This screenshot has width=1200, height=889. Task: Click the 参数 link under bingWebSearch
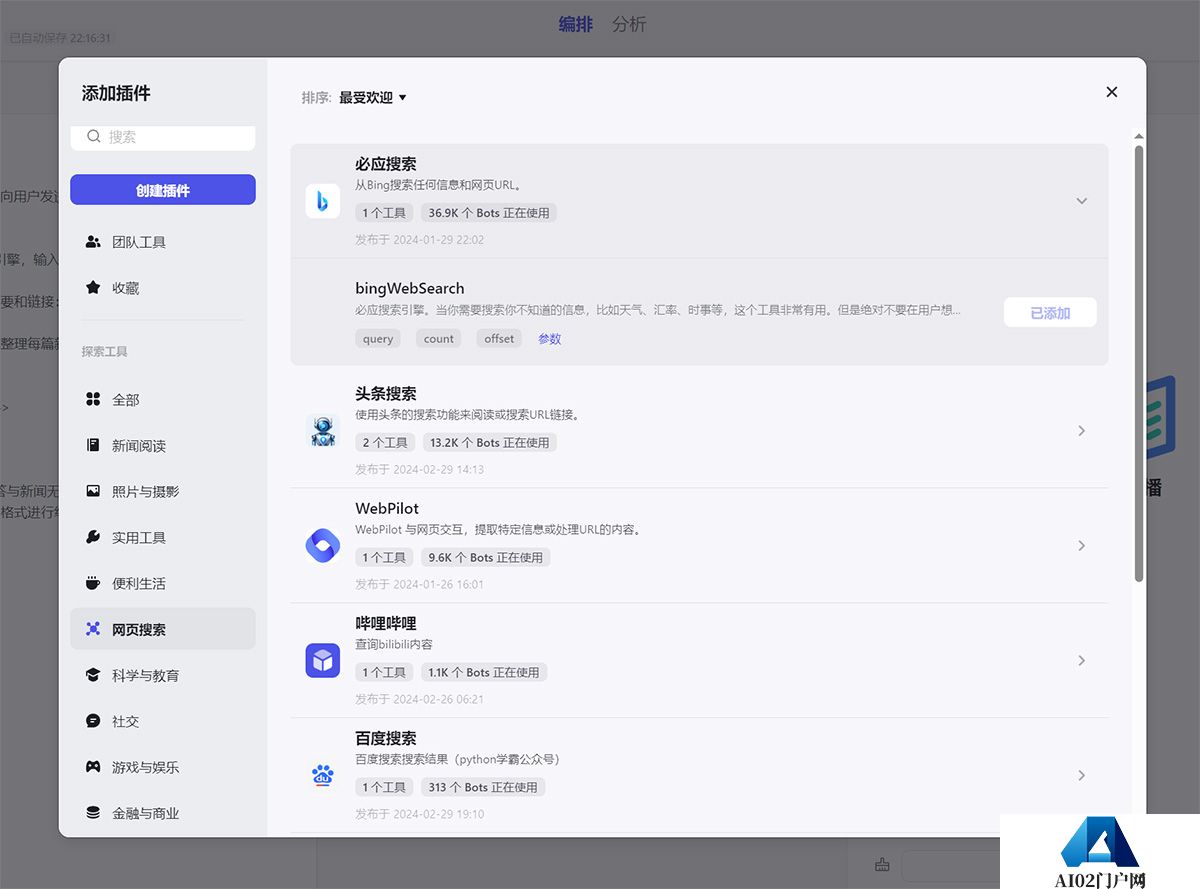550,339
